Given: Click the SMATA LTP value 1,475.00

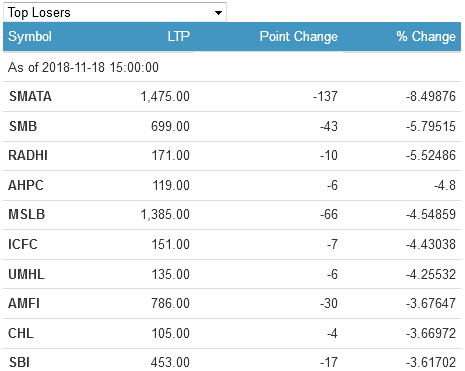Looking at the screenshot, I should coord(165,96).
